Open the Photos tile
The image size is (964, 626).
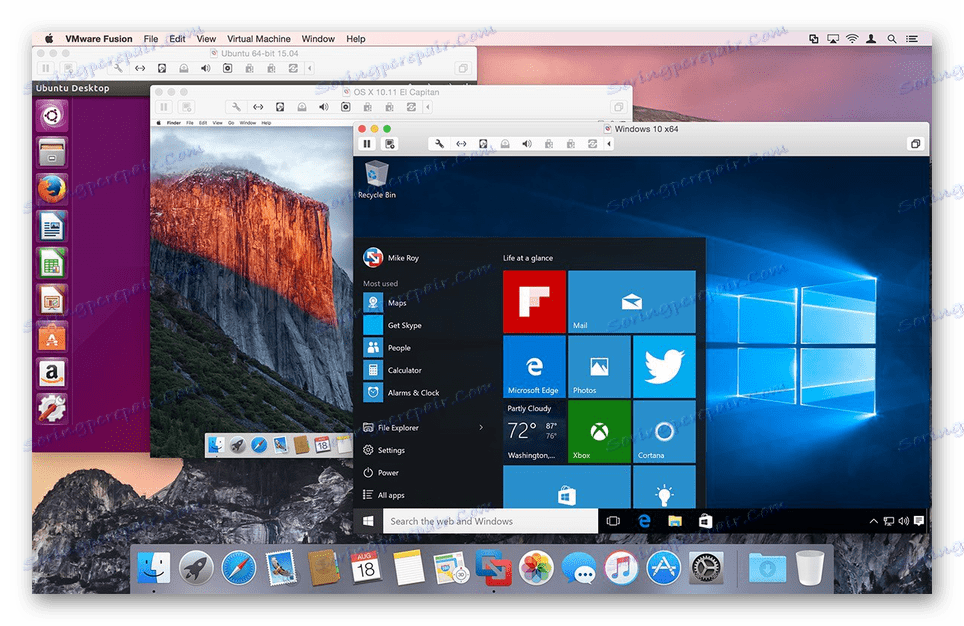pos(599,366)
